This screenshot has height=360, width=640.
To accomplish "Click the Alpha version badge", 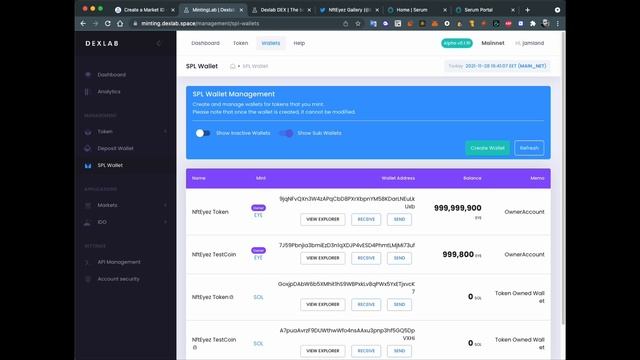I will pos(457,43).
